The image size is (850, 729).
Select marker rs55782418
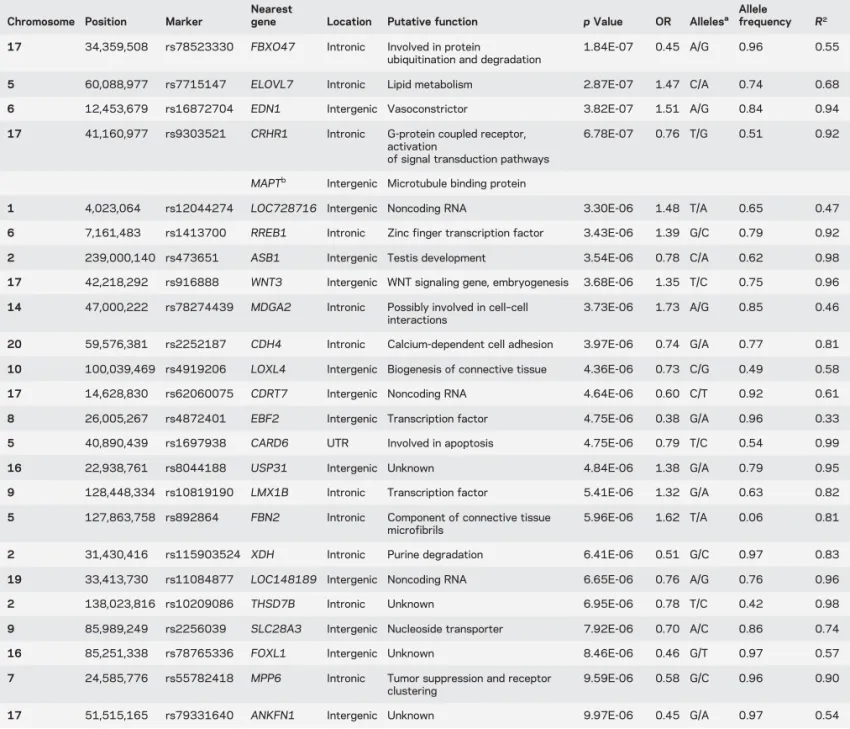(199, 678)
